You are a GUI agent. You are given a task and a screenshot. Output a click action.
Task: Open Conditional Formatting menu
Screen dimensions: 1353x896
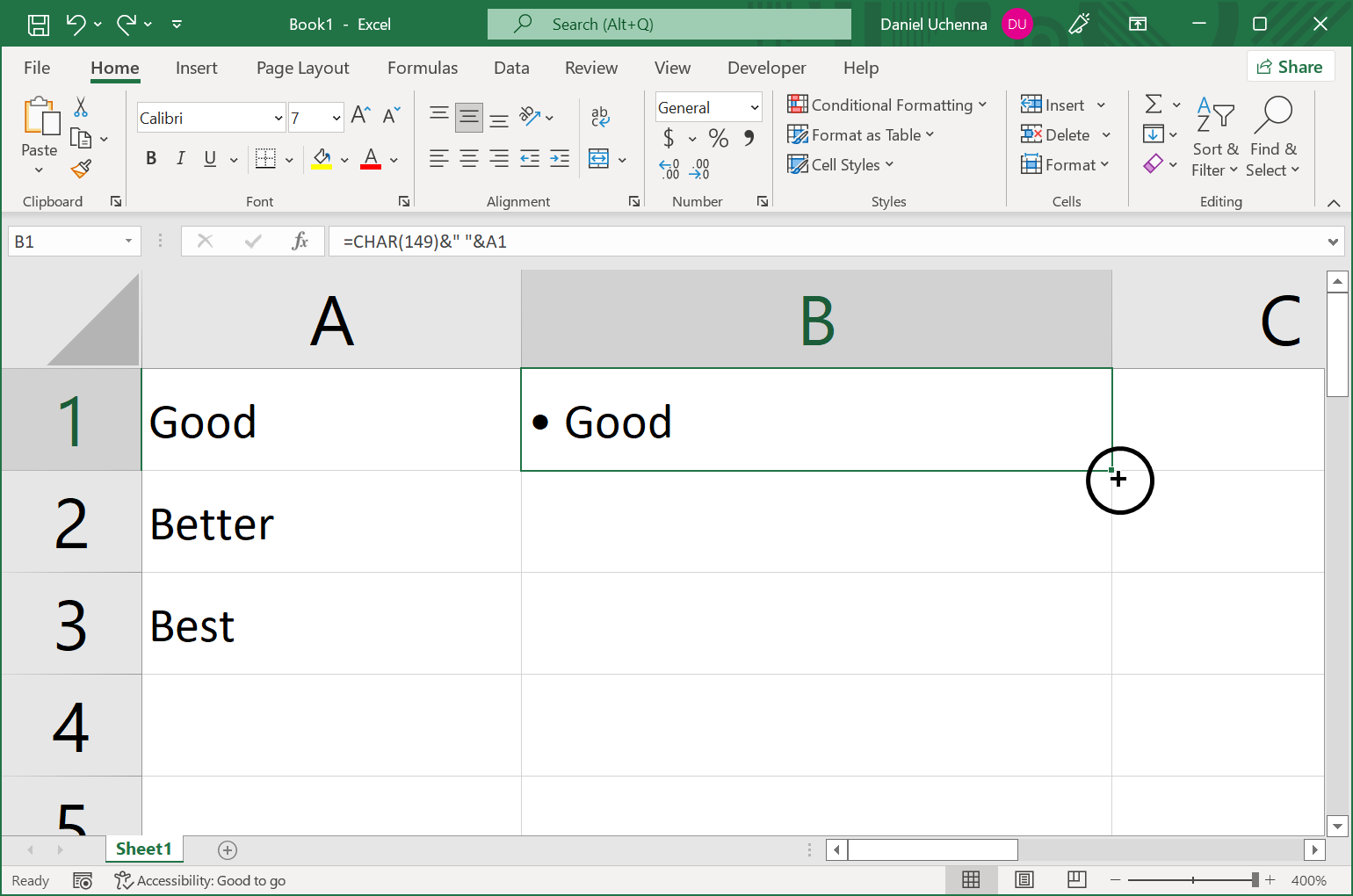pyautogui.click(x=886, y=105)
